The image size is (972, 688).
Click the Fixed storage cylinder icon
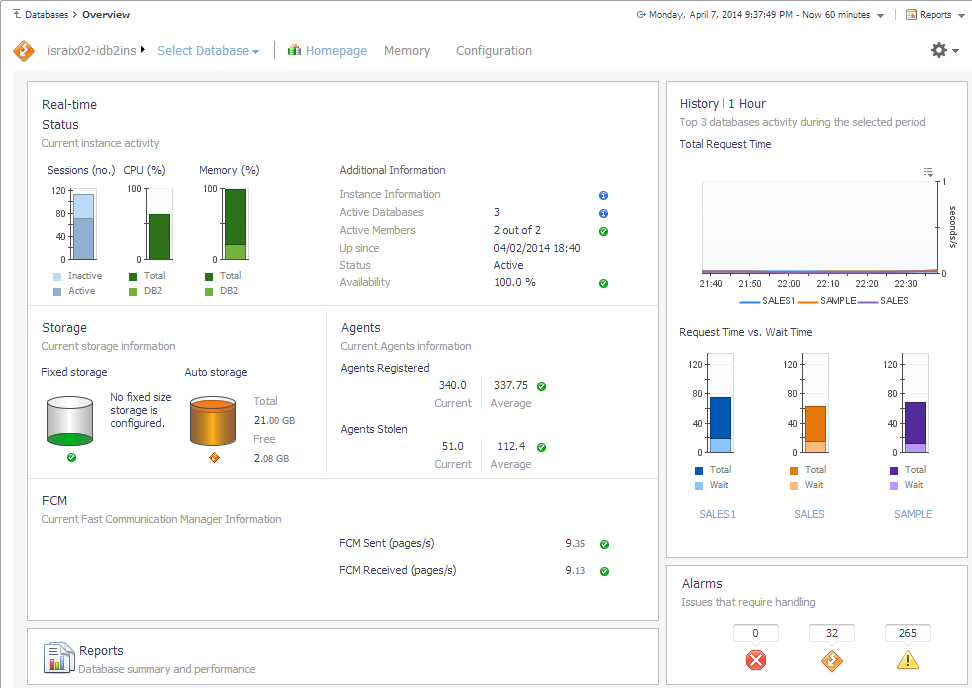click(71, 420)
